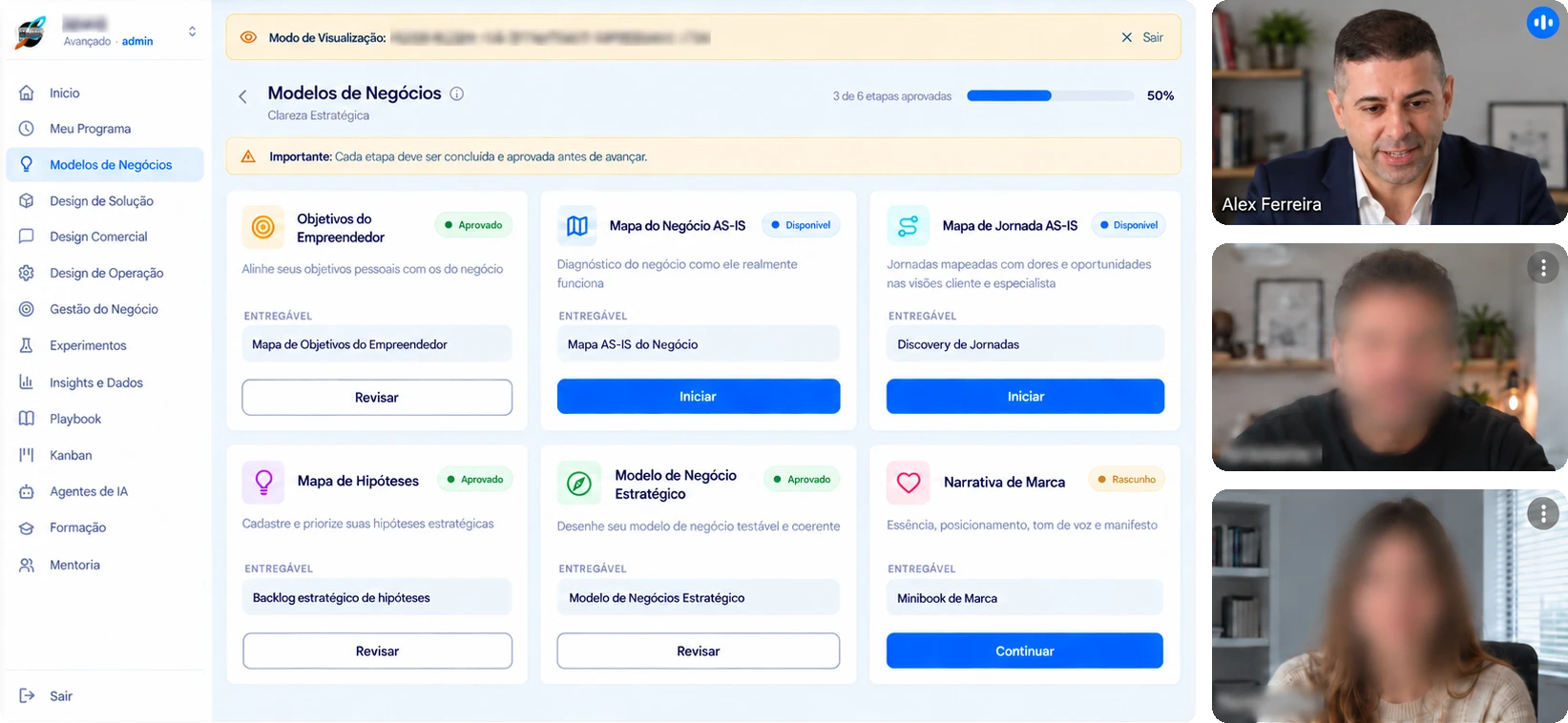Click Revisar on Modelo de Negócio Estratégico card

pyautogui.click(x=699, y=651)
